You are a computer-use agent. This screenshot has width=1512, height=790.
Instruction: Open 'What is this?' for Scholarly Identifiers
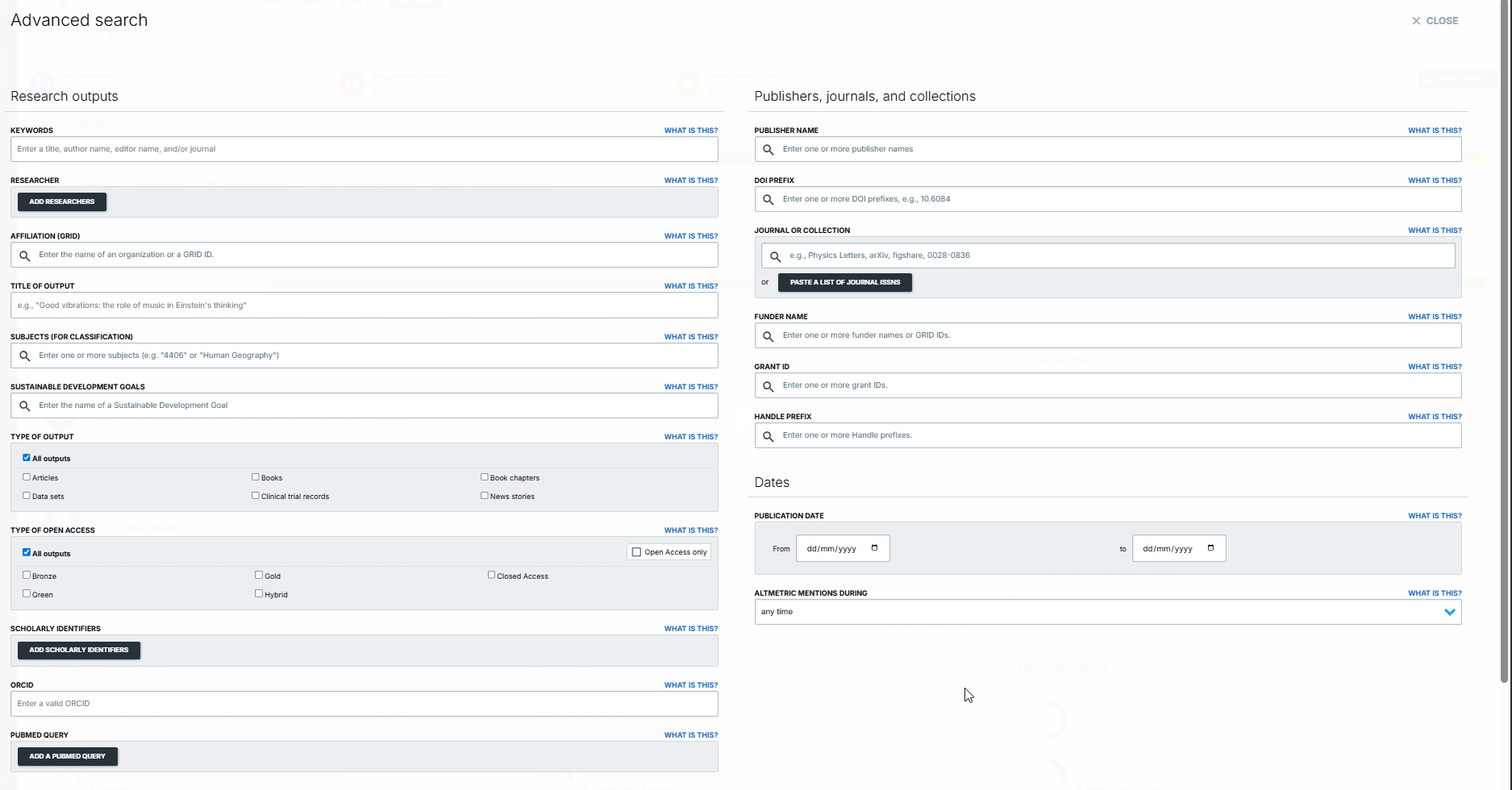click(691, 629)
